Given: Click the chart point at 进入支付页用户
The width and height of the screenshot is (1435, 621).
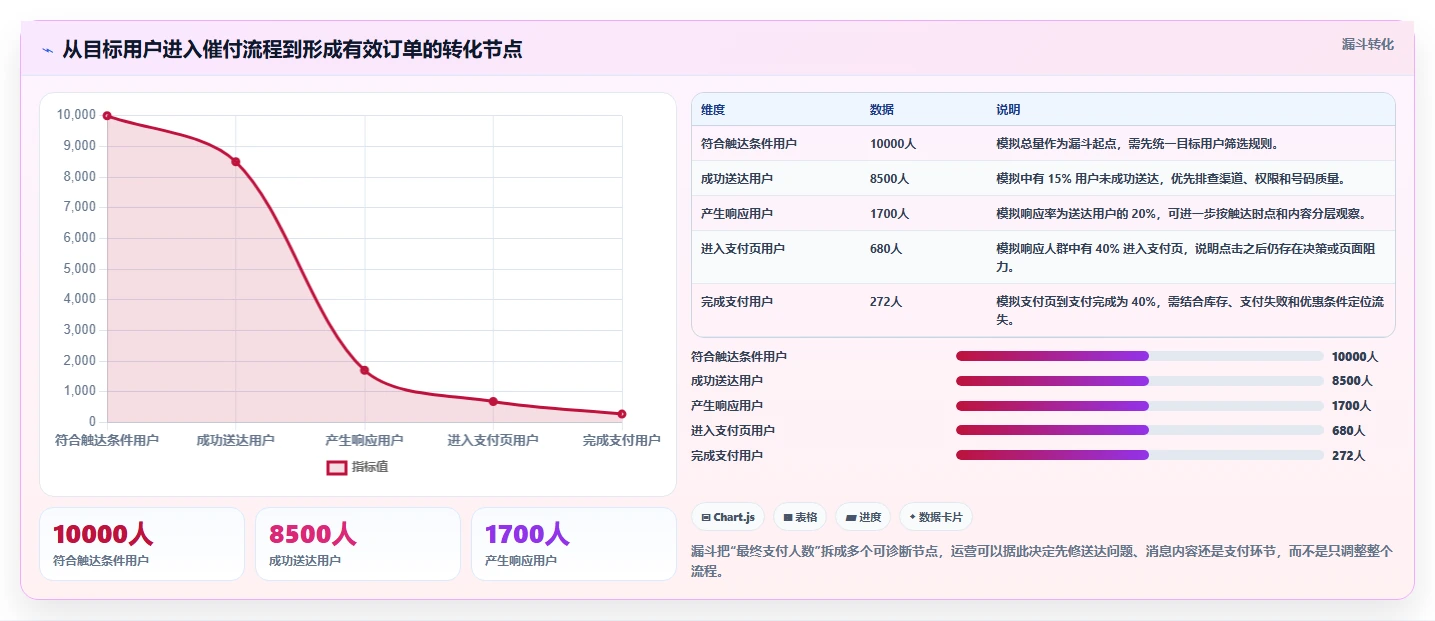Looking at the screenshot, I should tap(493, 401).
